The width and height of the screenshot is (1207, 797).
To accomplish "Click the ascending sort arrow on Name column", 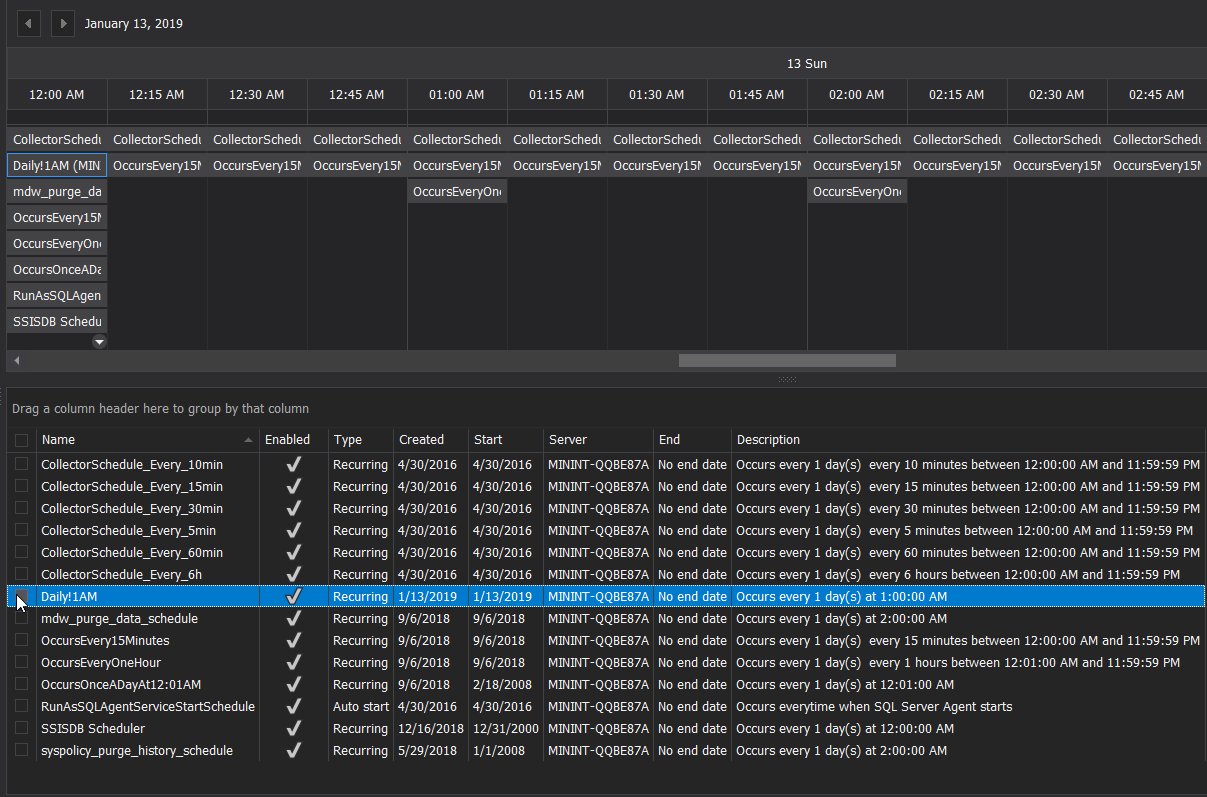I will 249,438.
